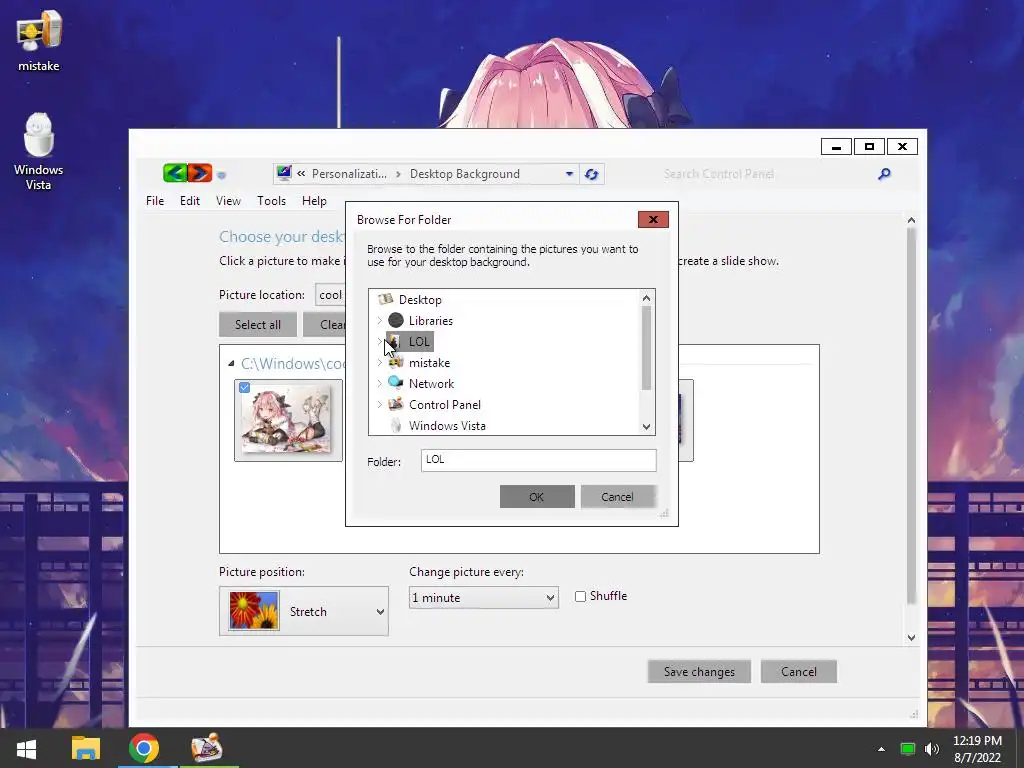Refresh the Desktop Background page

[592, 174]
